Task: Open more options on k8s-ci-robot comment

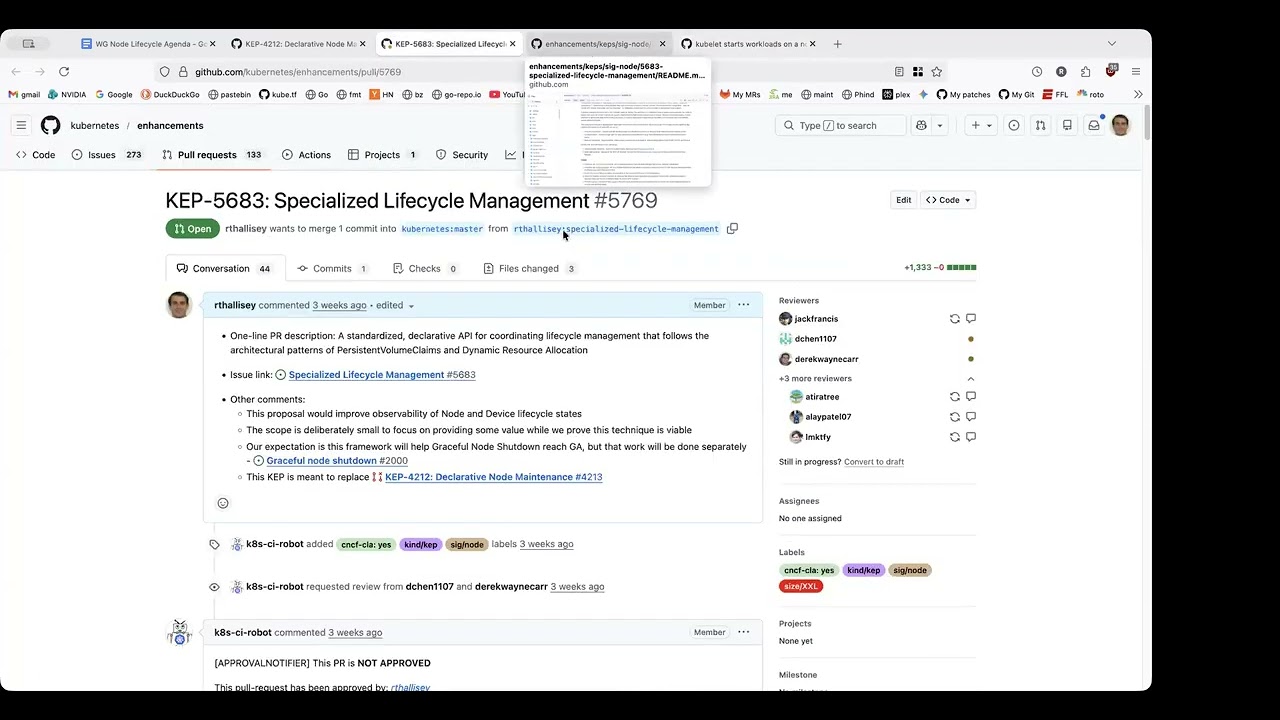Action: click(x=743, y=632)
